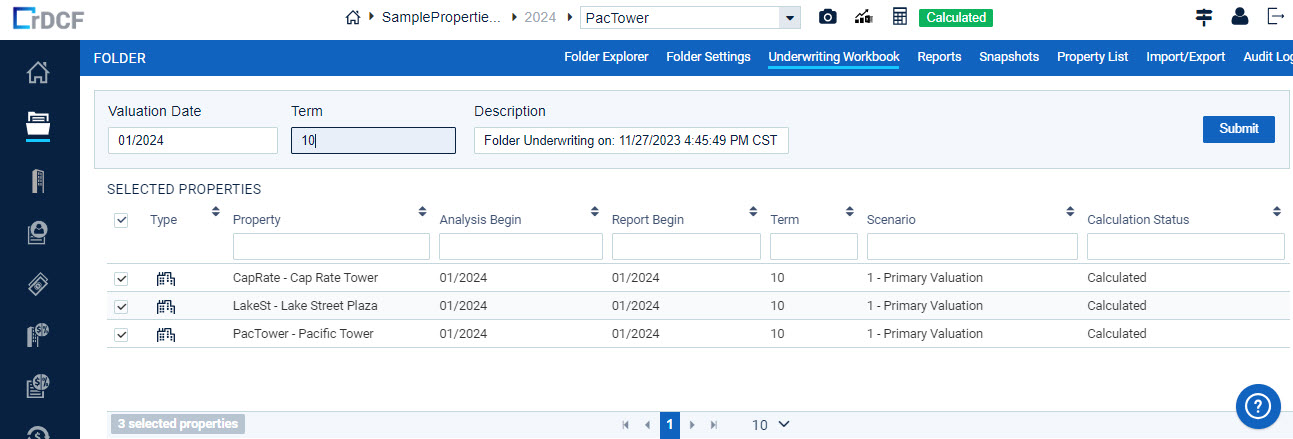Toggle the select-all header checkbox
Image resolution: width=1293 pixels, height=439 pixels.
[x=121, y=220]
